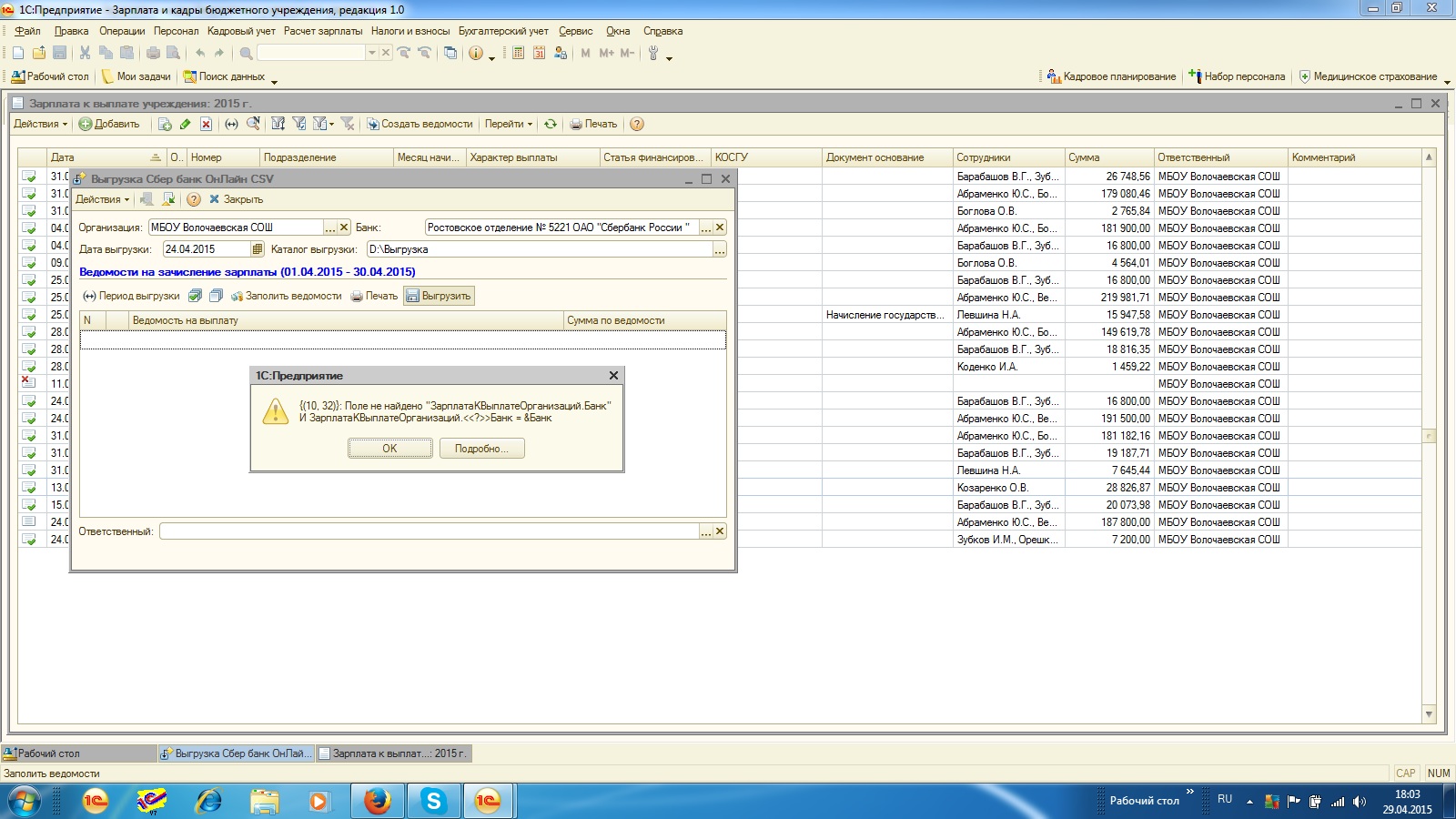Screen dimensions: 1456x819
Task: Switch to Зарплата к выплат... window tab
Action: 392,753
